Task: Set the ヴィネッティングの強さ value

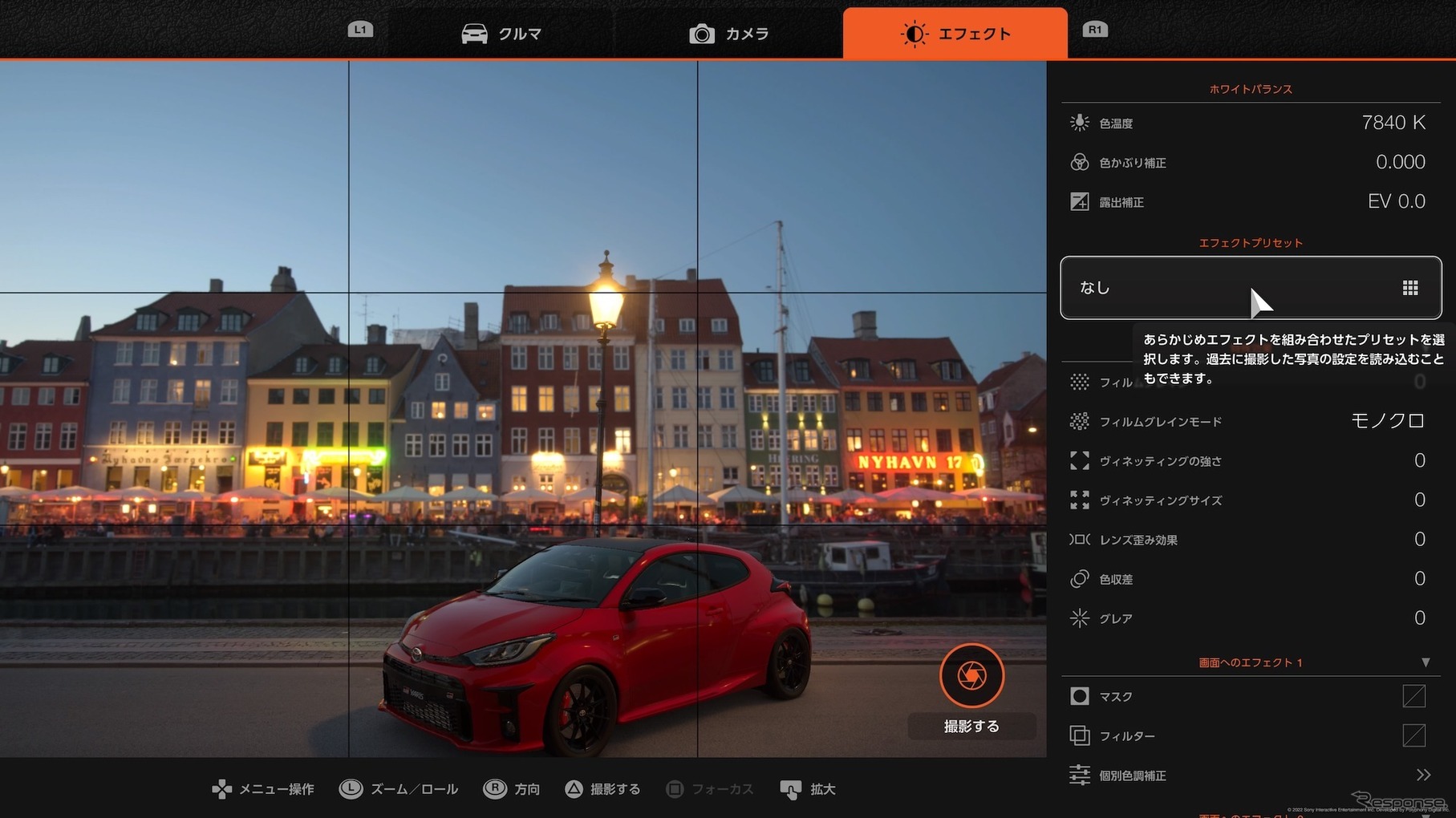Action: tap(1420, 460)
